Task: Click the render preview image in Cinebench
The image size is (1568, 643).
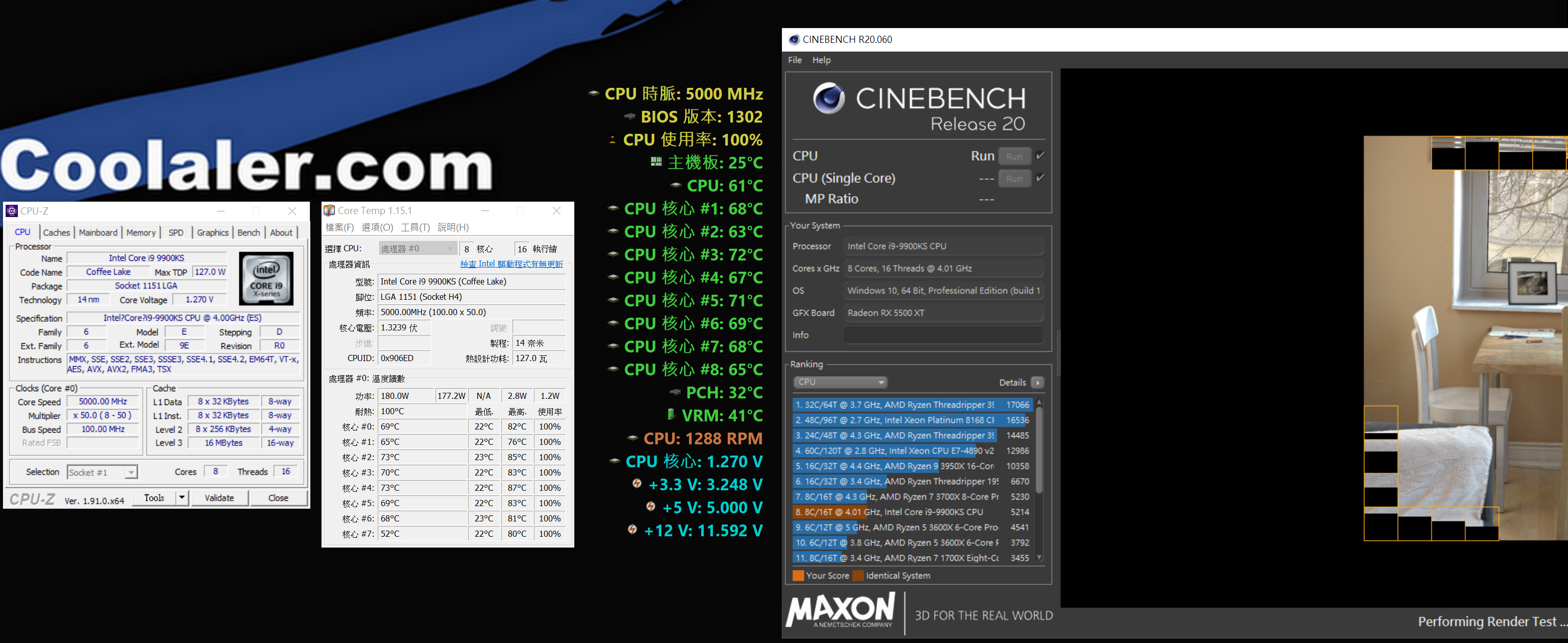Action: point(1465,338)
